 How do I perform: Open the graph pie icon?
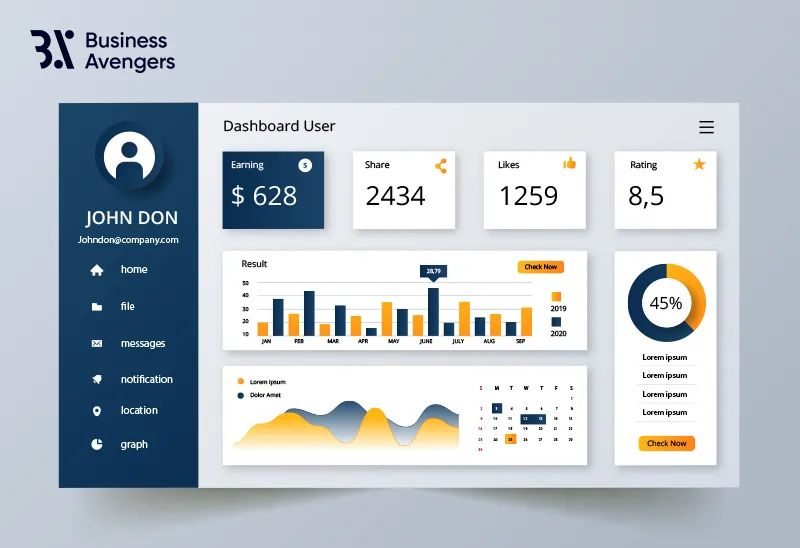(x=96, y=444)
